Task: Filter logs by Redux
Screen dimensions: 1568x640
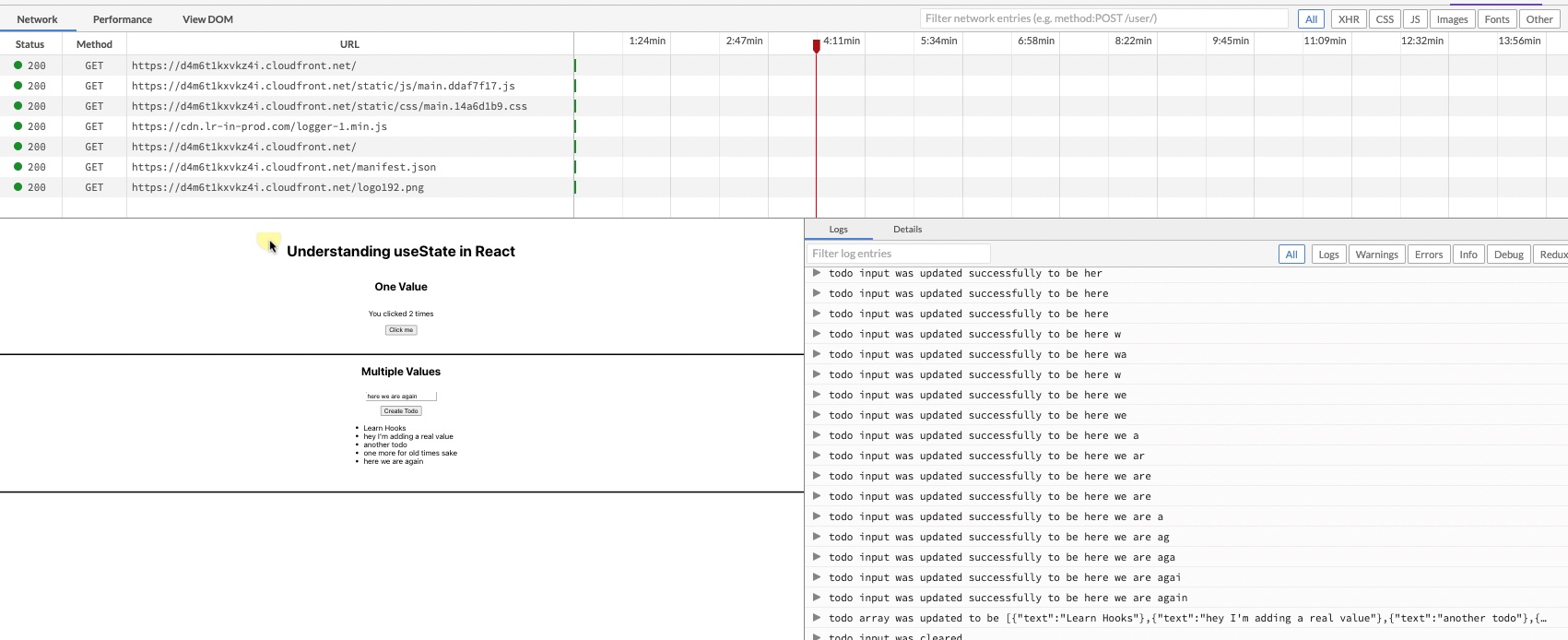Action: tap(1551, 255)
